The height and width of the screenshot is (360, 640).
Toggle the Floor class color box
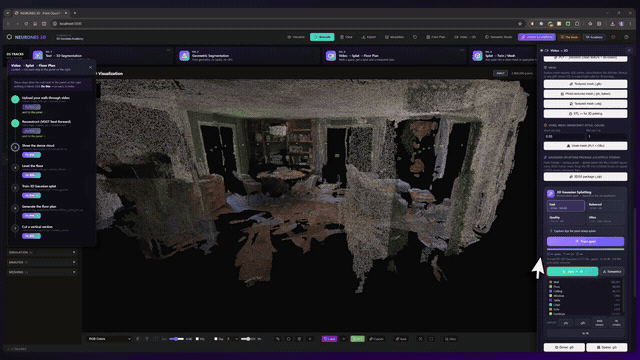coord(551,287)
